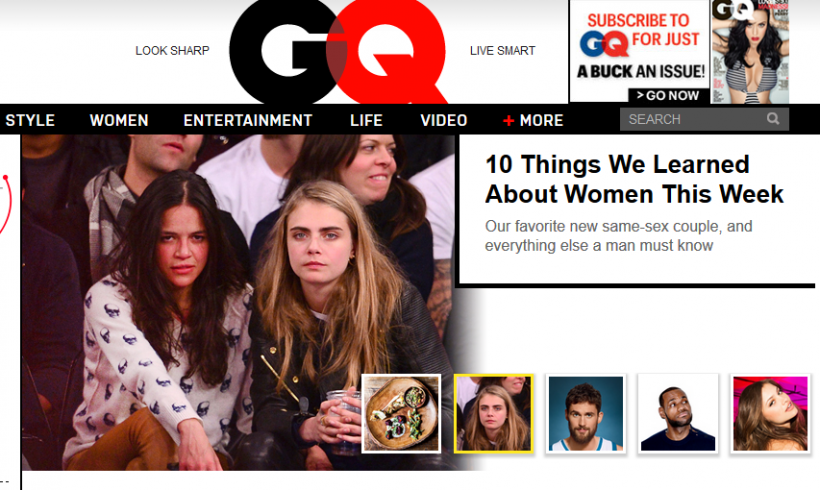This screenshot has width=820, height=490.
Task: Click the red plus icon beside MORE
Action: point(508,121)
